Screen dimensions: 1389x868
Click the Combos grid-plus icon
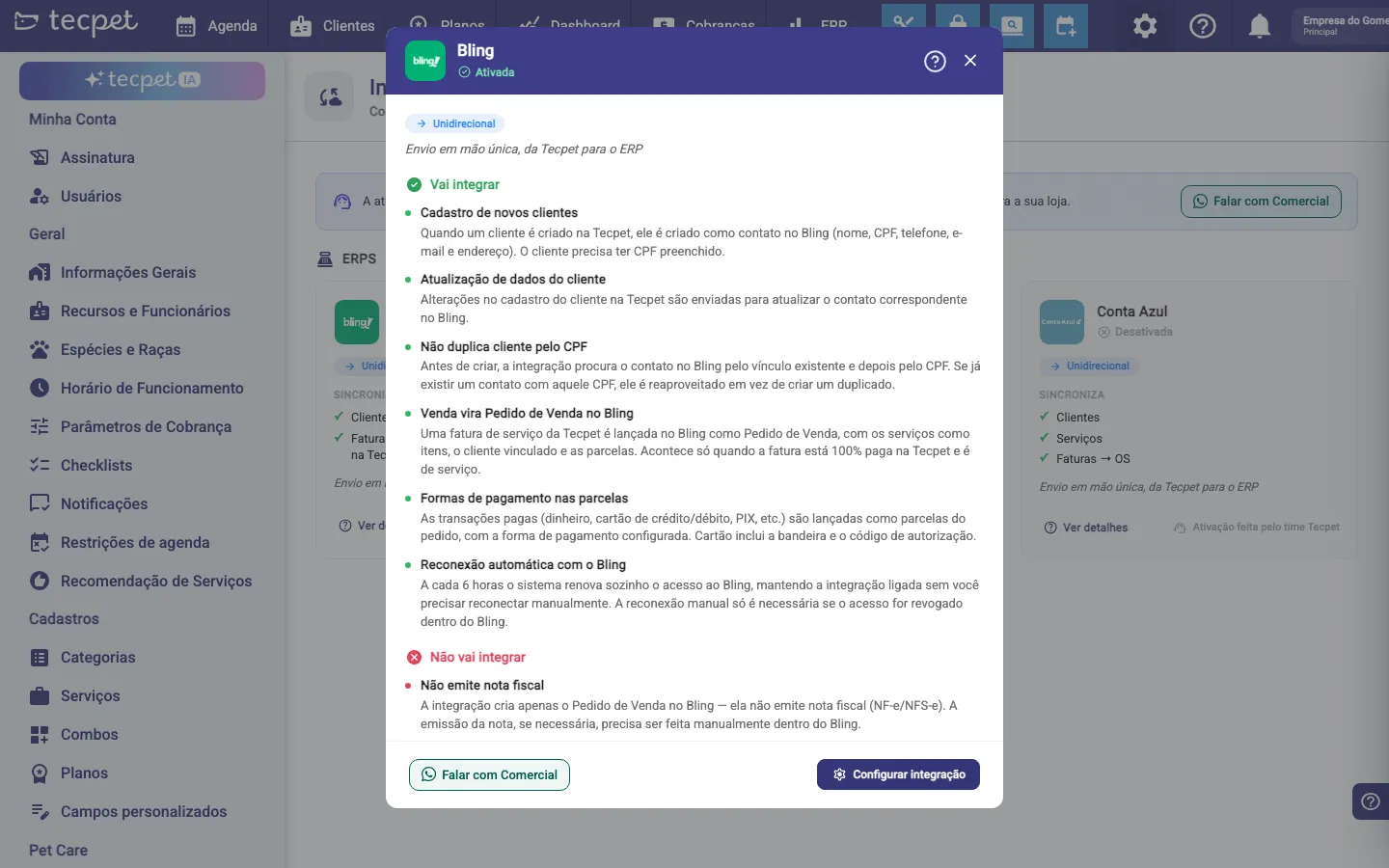[x=40, y=735]
